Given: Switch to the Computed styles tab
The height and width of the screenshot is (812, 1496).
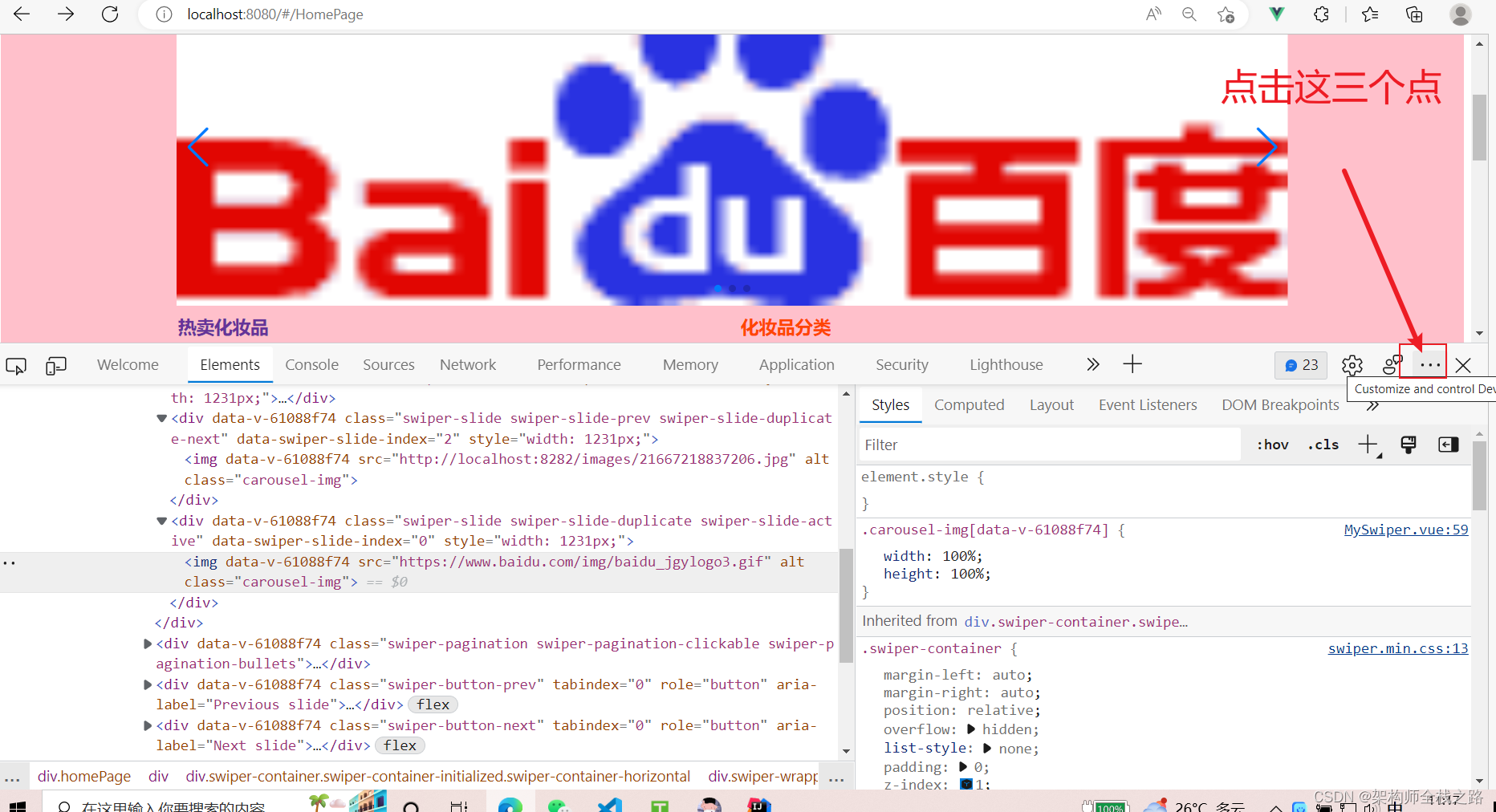Looking at the screenshot, I should (970, 405).
